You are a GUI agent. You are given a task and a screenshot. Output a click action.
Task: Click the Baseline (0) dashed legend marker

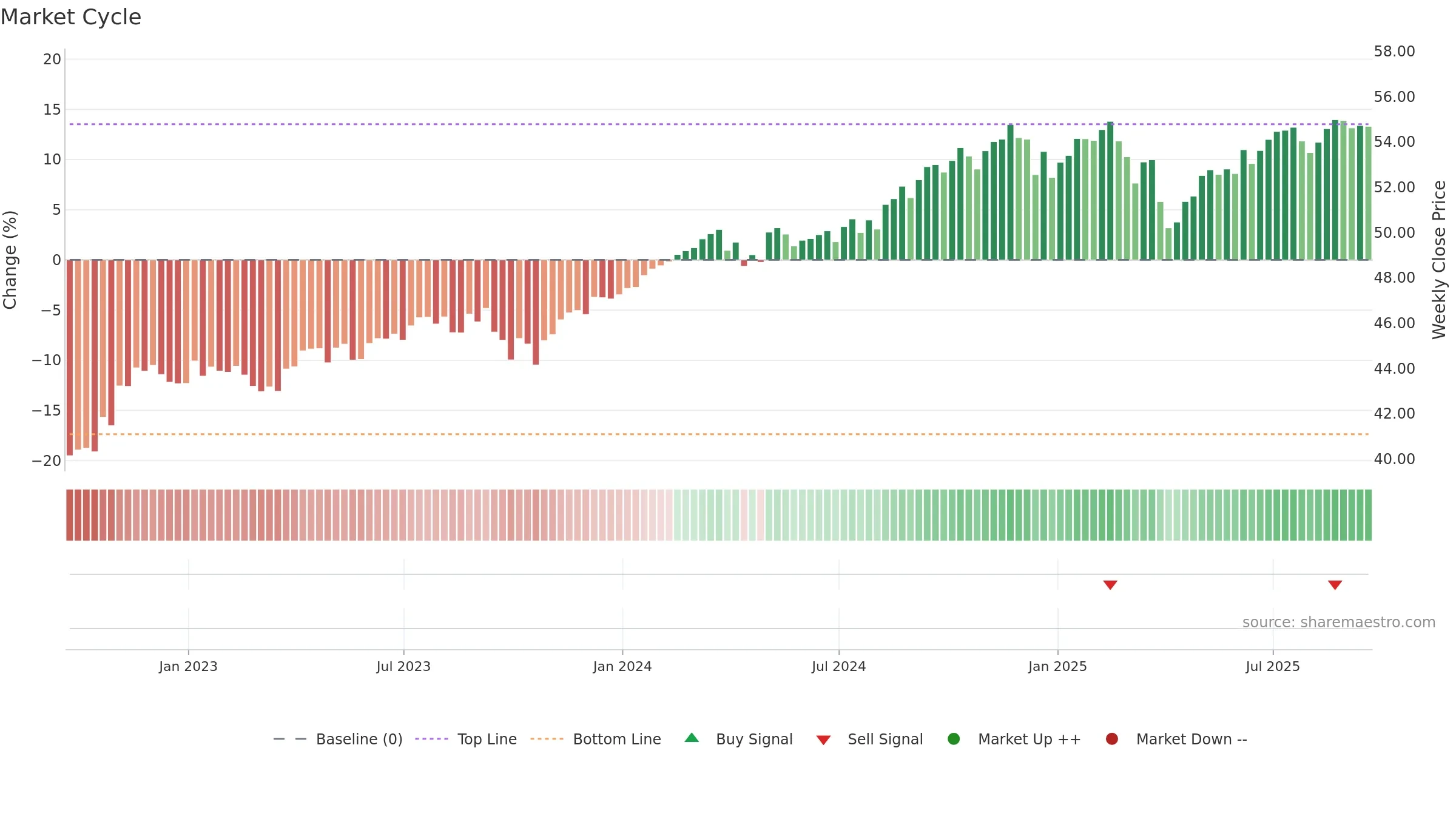[x=290, y=739]
